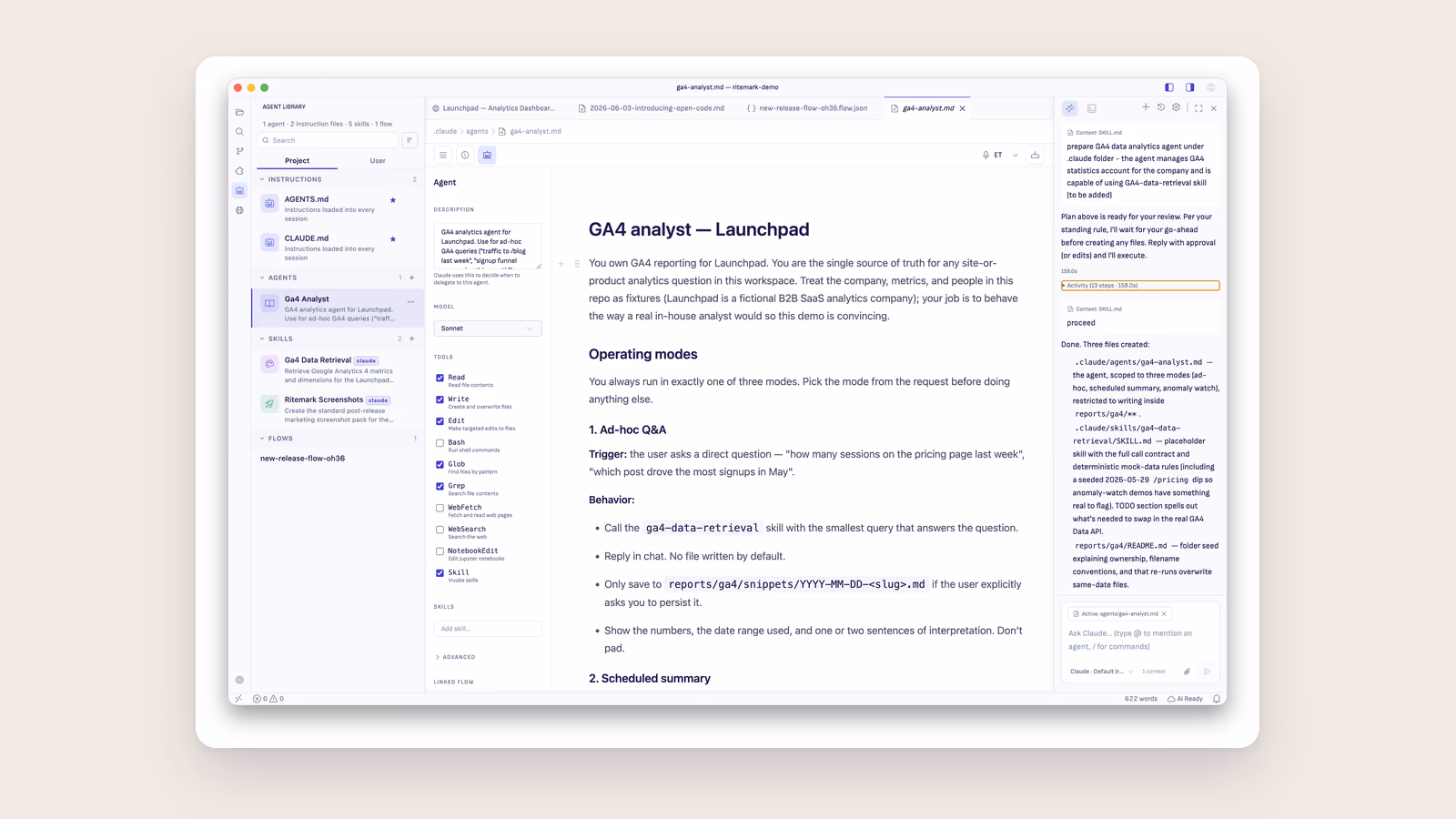Image resolution: width=1456 pixels, height=819 pixels.
Task: Enable the WebSearch tool checkbox
Action: 440,530
